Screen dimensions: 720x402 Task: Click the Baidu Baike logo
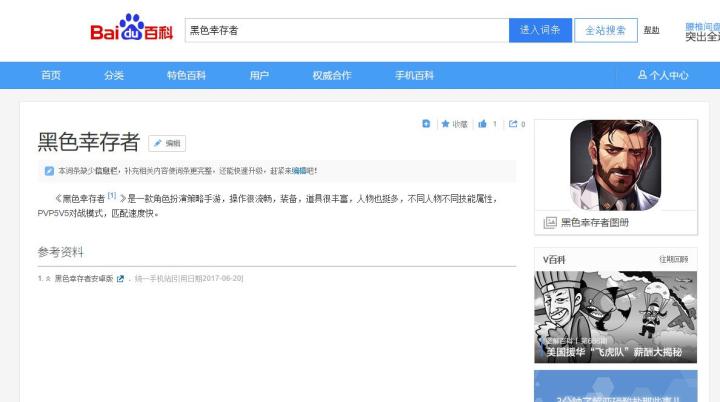click(131, 28)
